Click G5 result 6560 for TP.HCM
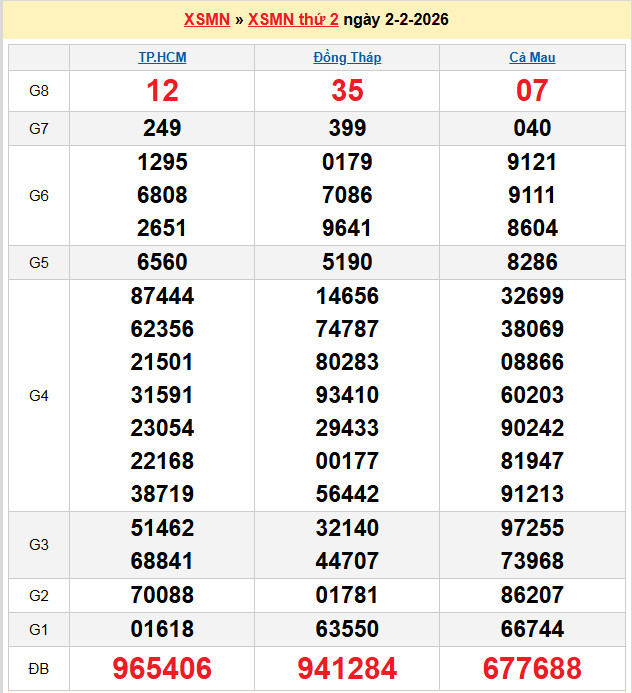The height and width of the screenshot is (693, 632). point(162,263)
